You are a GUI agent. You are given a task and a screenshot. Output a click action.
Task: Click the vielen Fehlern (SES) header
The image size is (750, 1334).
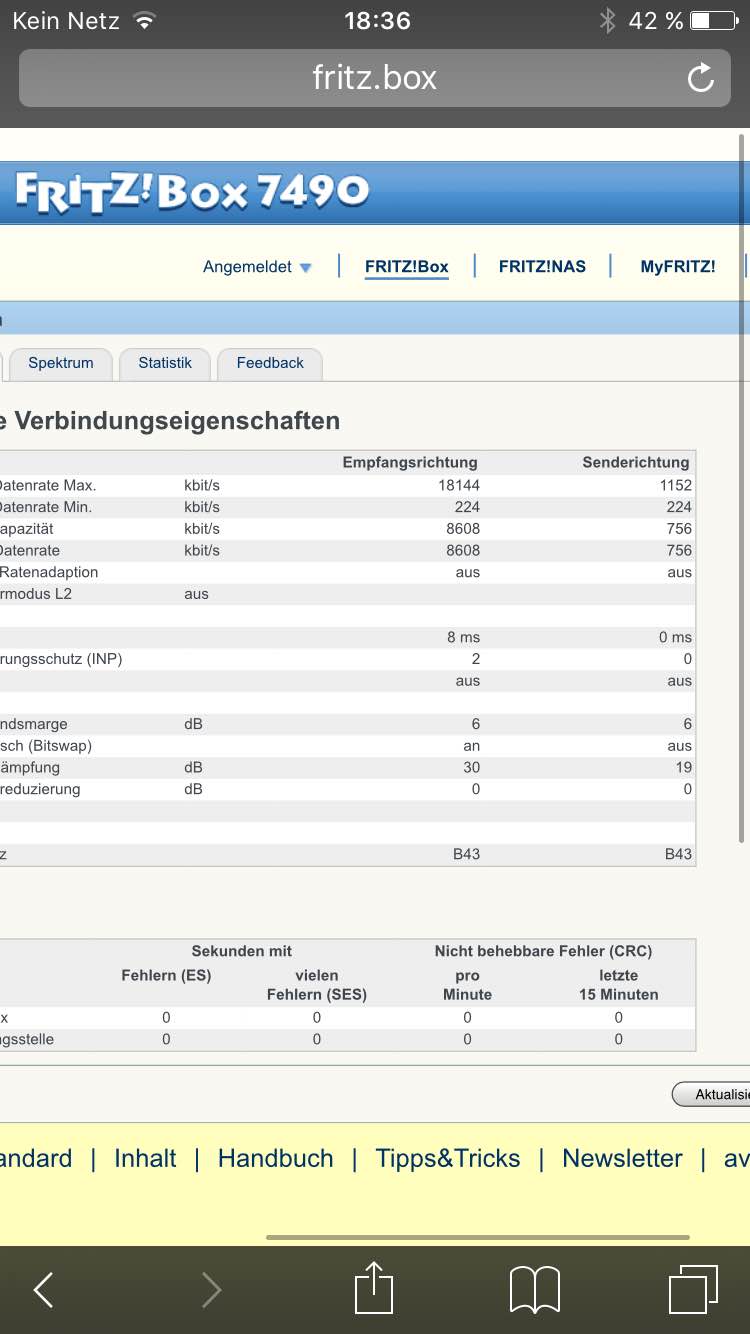316,985
